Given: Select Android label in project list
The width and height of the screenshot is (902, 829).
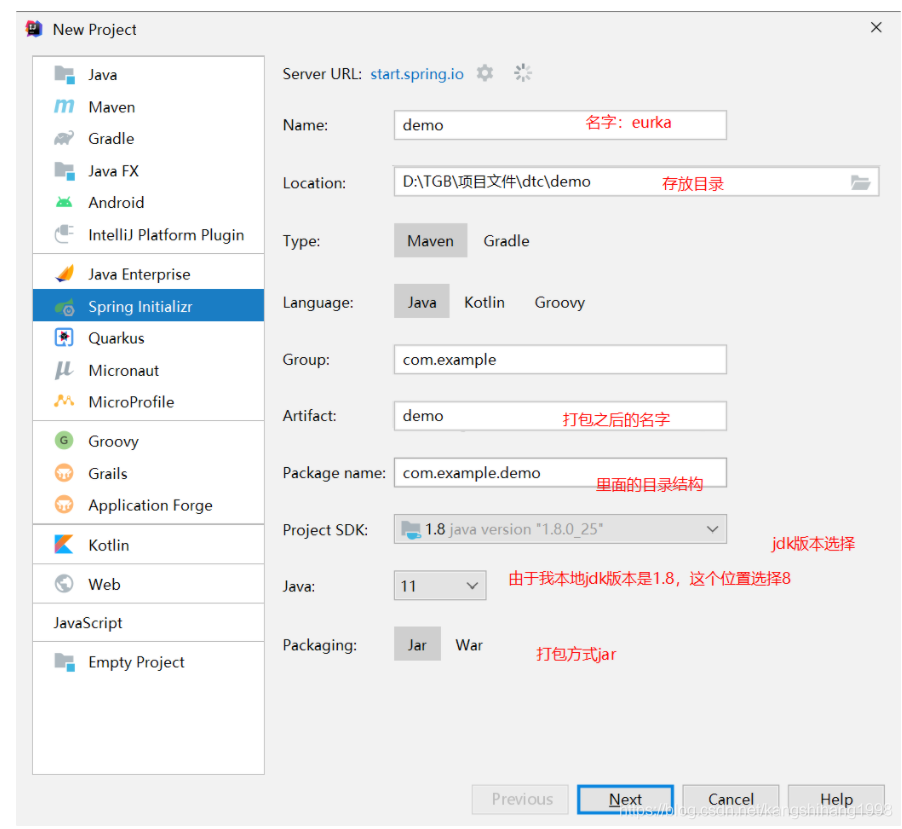Looking at the screenshot, I should pos(116,203).
